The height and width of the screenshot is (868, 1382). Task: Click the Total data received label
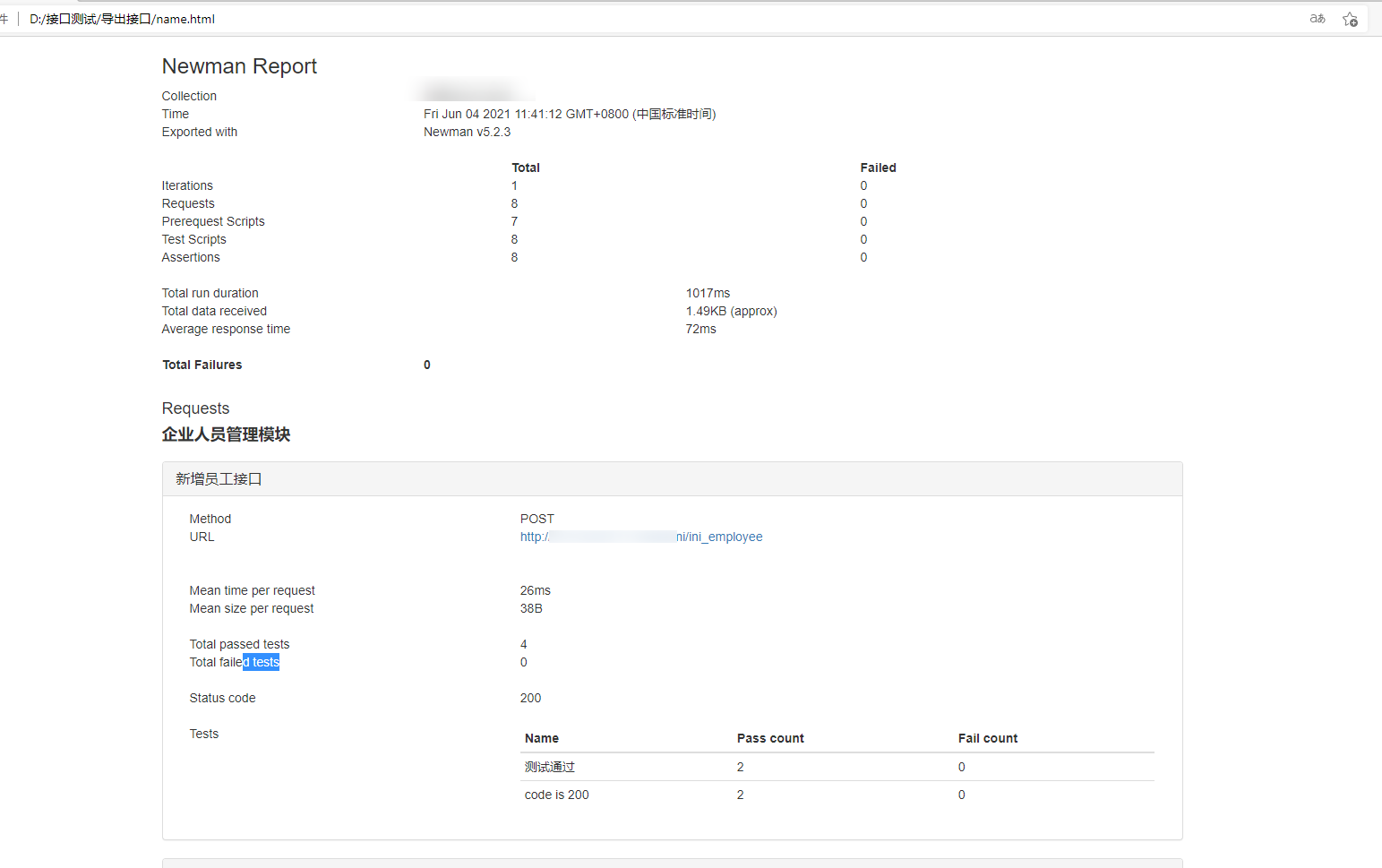coord(214,311)
